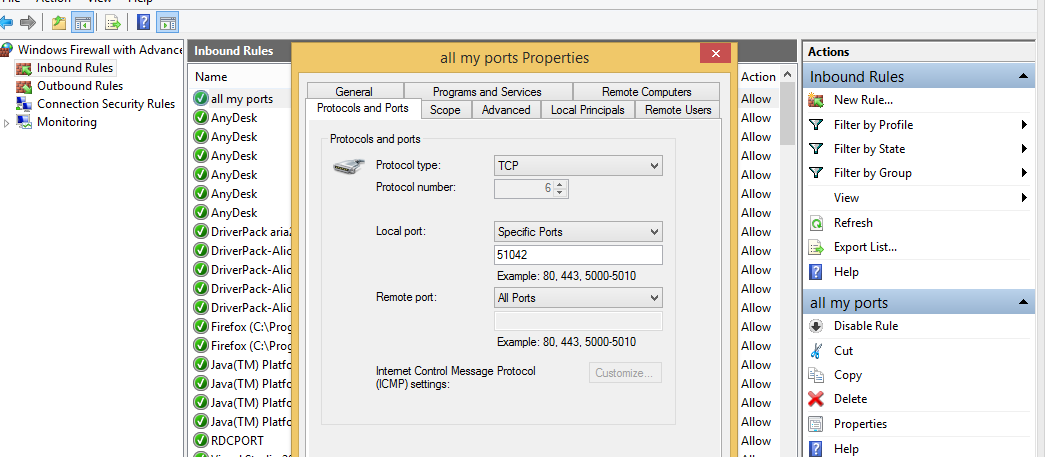Click New Rule... action link
Image resolution: width=1045 pixels, height=457 pixels.
coord(863,101)
